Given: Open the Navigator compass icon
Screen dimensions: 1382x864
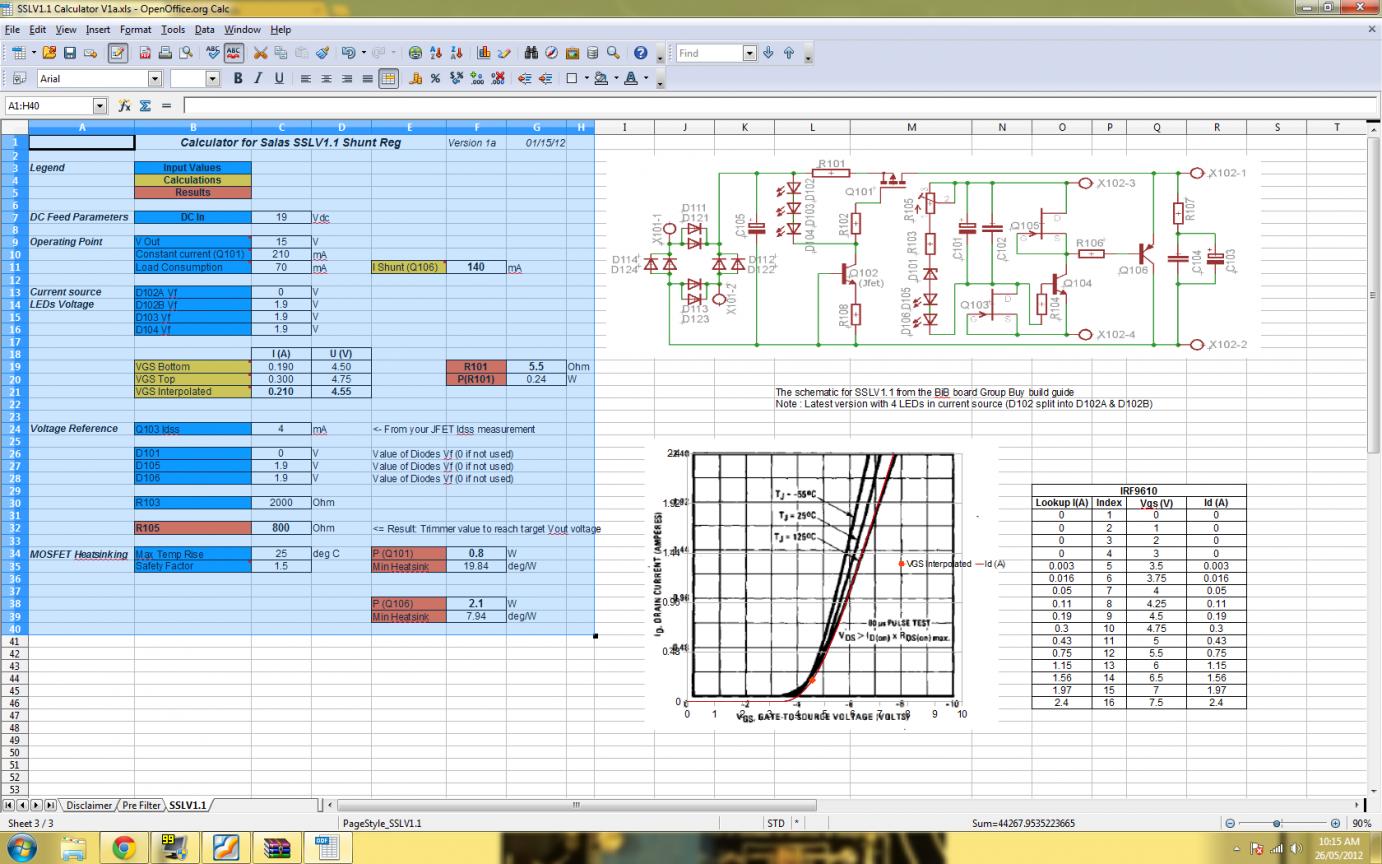Looking at the screenshot, I should pos(553,53).
